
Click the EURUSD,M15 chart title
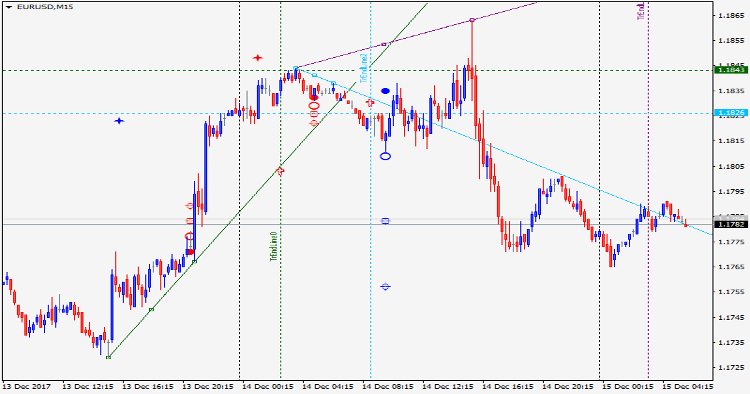pyautogui.click(x=45, y=7)
